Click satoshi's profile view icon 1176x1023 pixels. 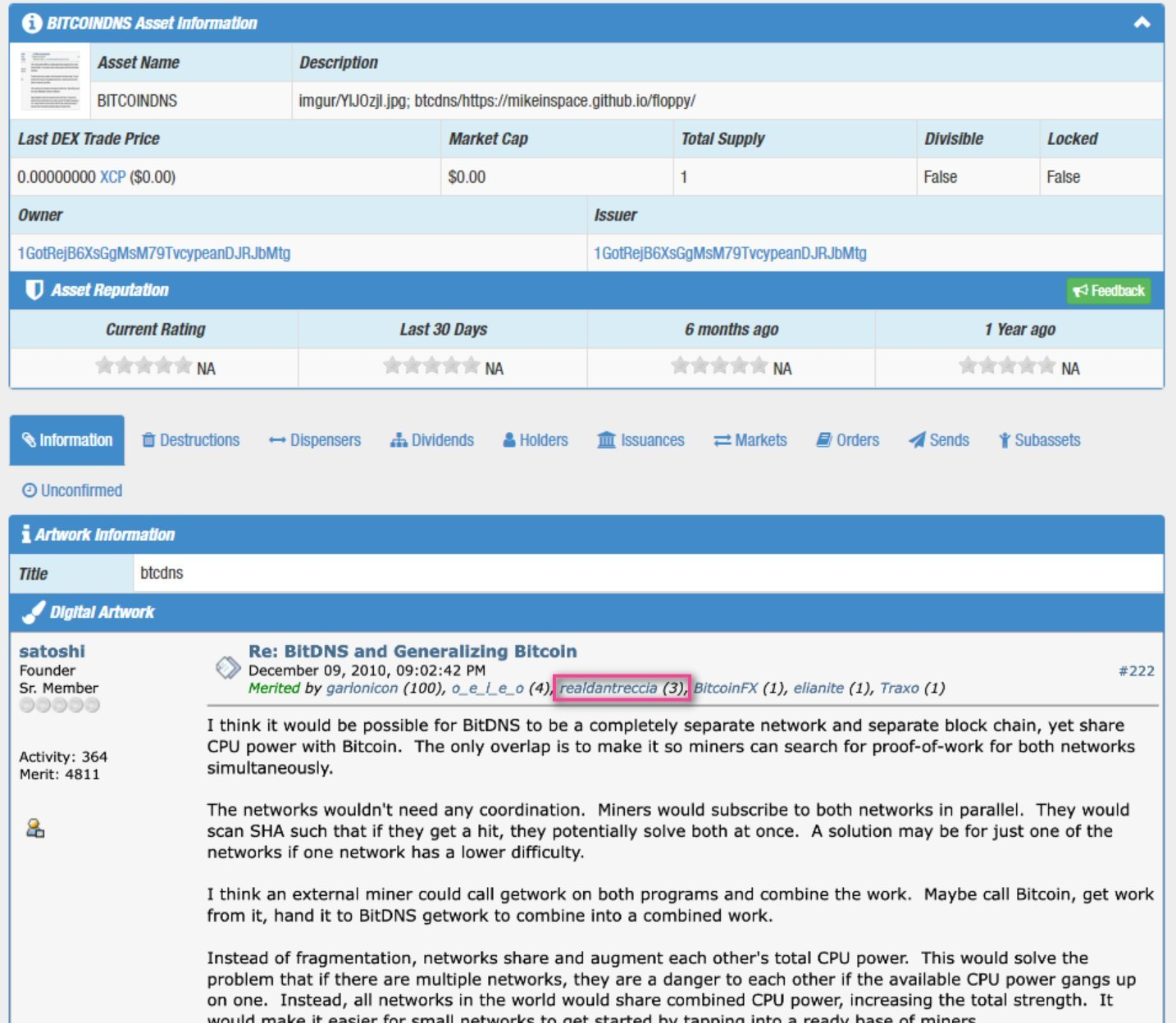35,828
